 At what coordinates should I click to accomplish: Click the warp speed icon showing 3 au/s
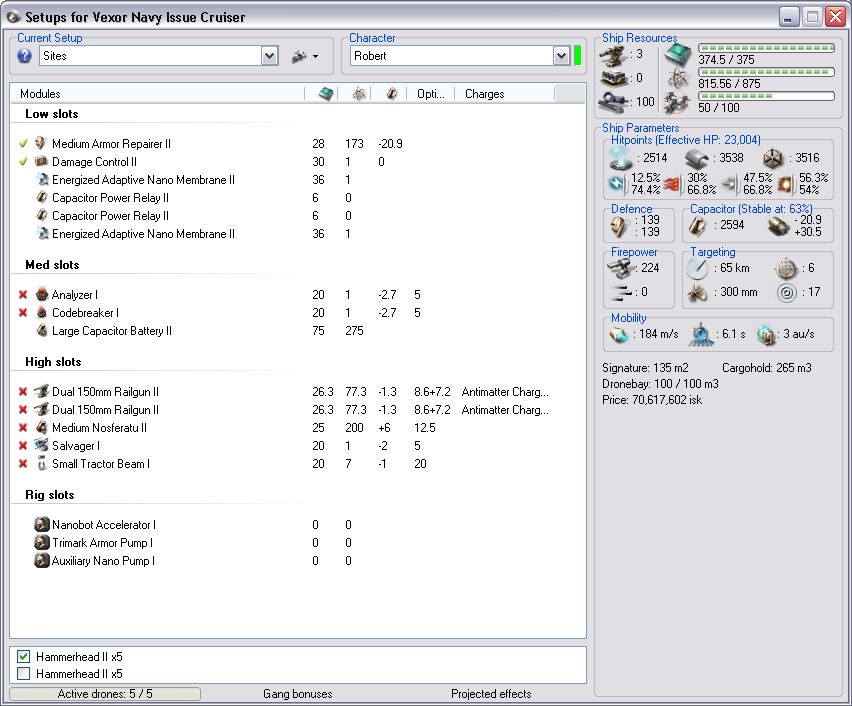pyautogui.click(x=766, y=335)
